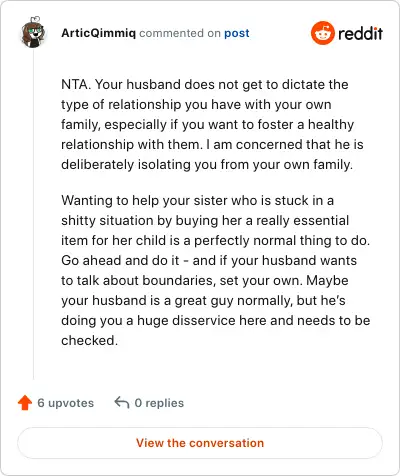Image resolution: width=400 pixels, height=476 pixels.
Task: Open ArticQimmiq's profile via username
Action: click(99, 33)
